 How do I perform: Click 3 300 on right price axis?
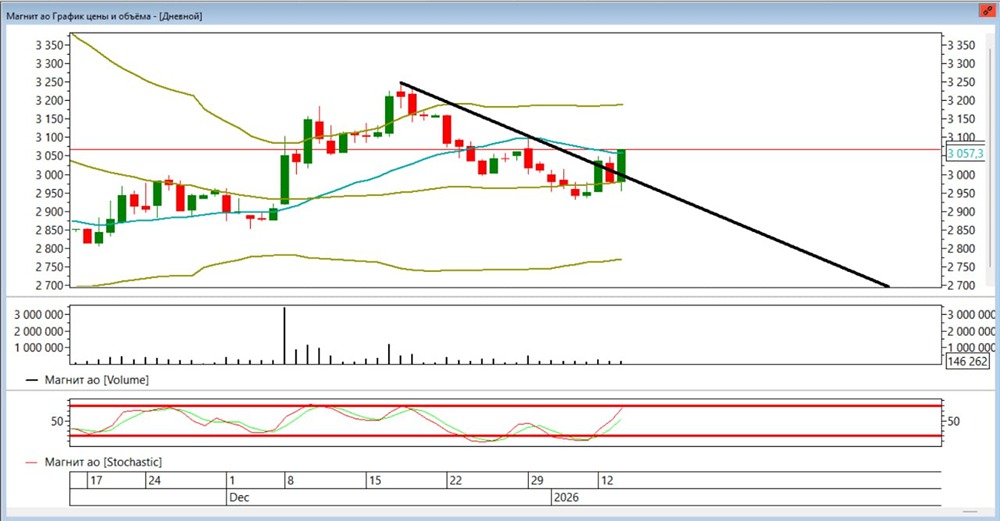point(961,64)
